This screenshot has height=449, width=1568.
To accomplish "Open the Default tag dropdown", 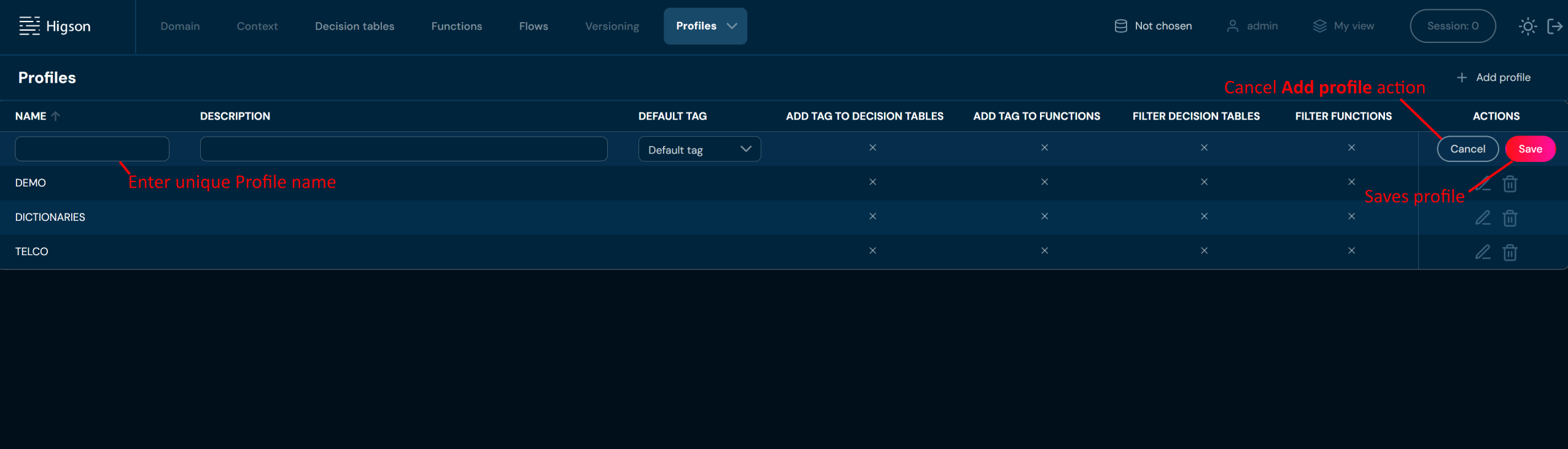I will point(699,150).
